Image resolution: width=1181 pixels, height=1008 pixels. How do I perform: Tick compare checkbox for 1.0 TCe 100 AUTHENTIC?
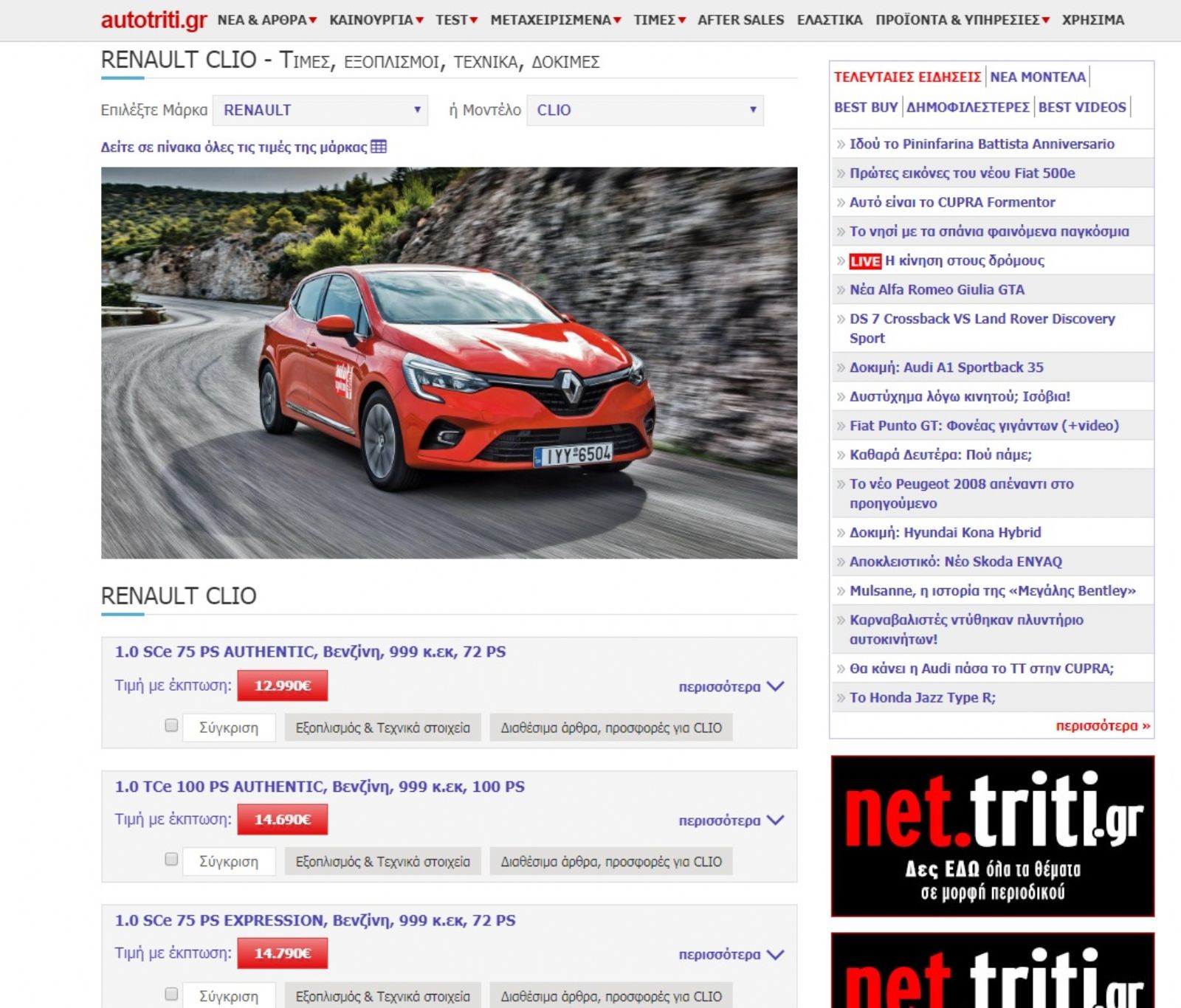(x=171, y=859)
